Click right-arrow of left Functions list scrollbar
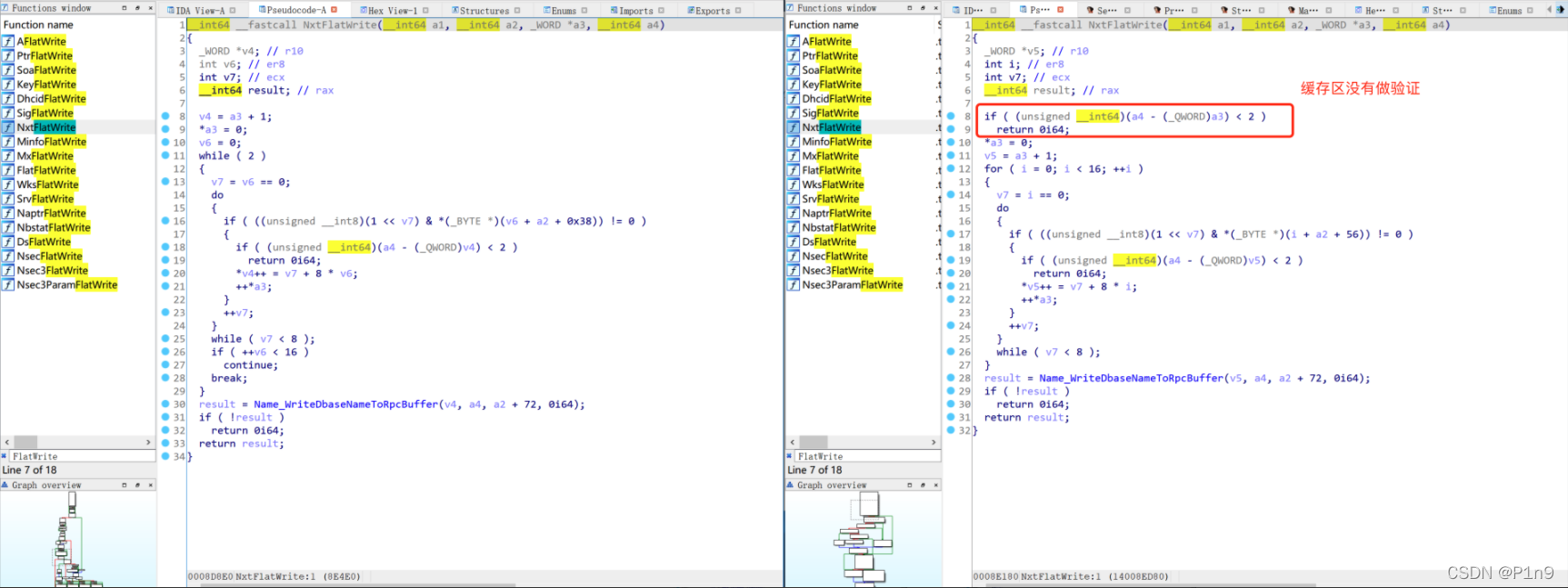The width and height of the screenshot is (1568, 588). click(148, 443)
